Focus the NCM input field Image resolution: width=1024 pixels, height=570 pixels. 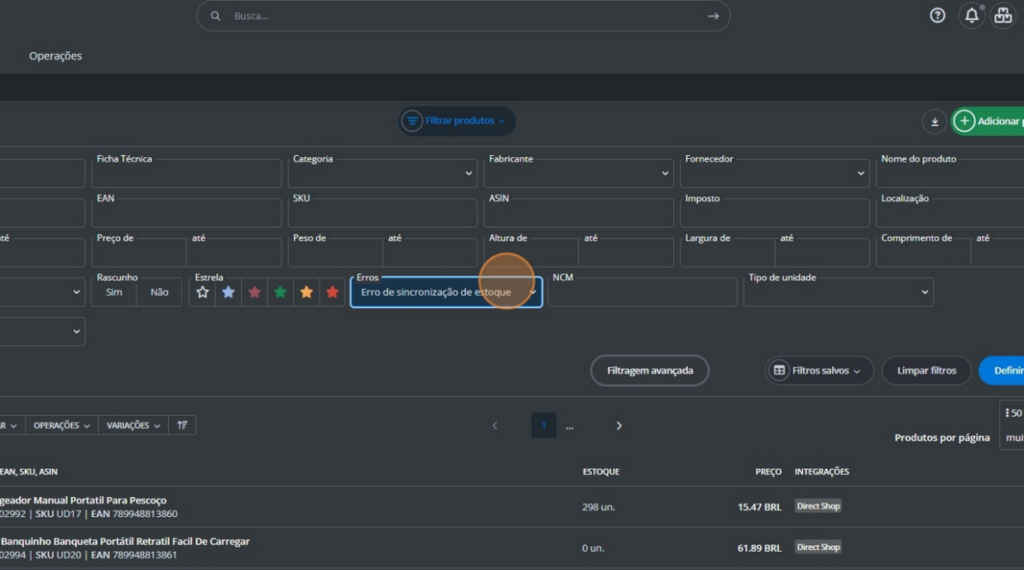642,293
